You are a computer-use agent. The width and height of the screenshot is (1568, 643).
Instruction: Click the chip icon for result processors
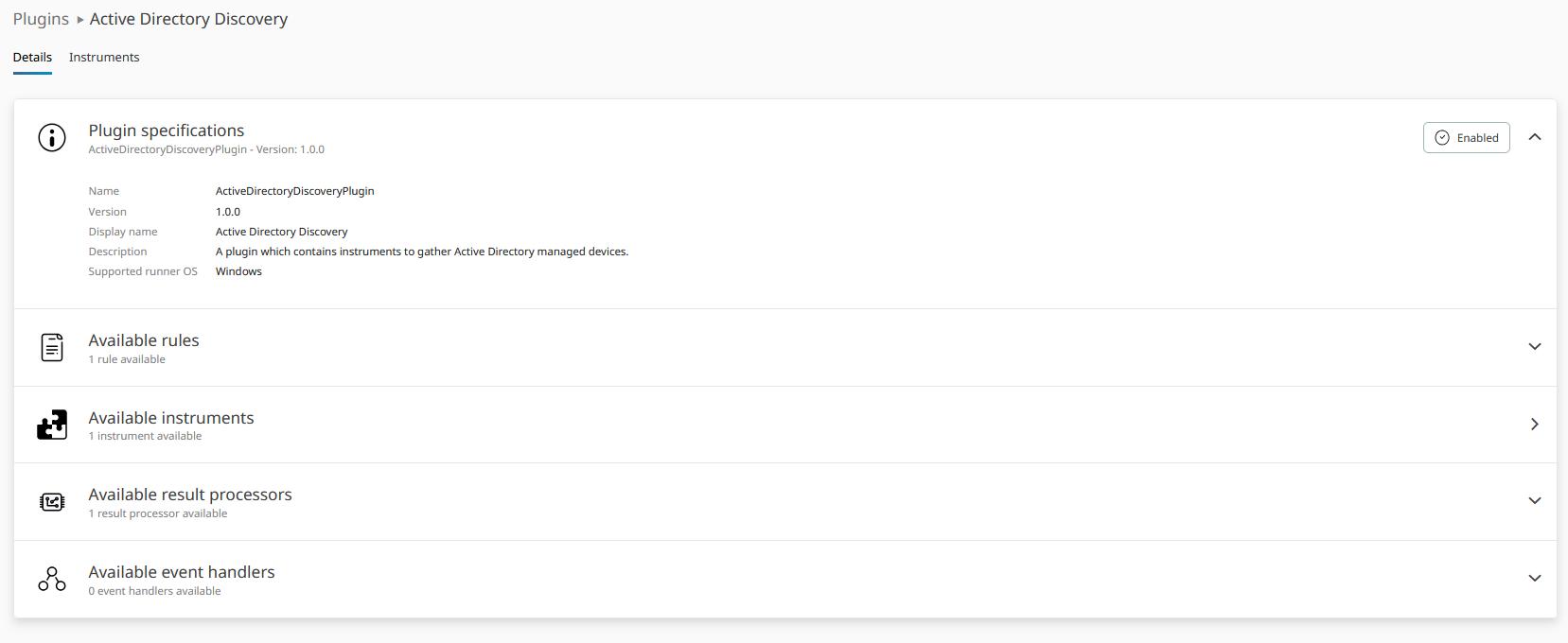[x=52, y=502]
